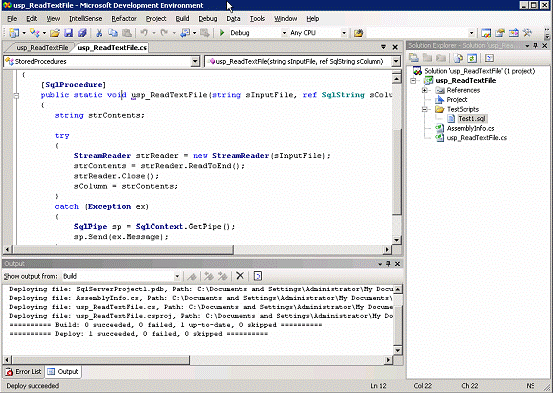Switch to the Error List tab
Viewport: 553px width, 393px height.
click(24, 371)
